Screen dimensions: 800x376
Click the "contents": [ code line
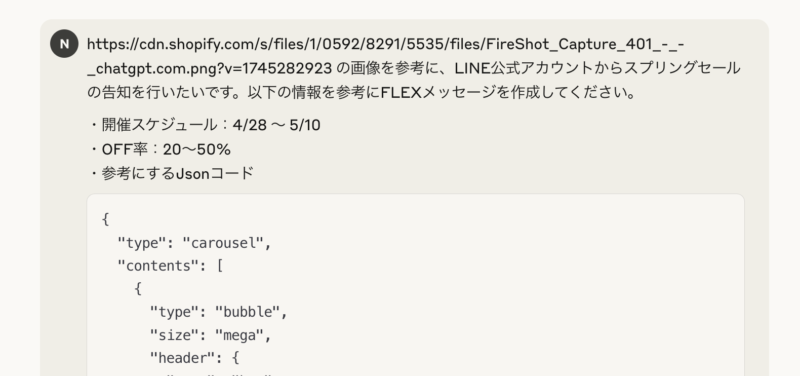point(170,266)
